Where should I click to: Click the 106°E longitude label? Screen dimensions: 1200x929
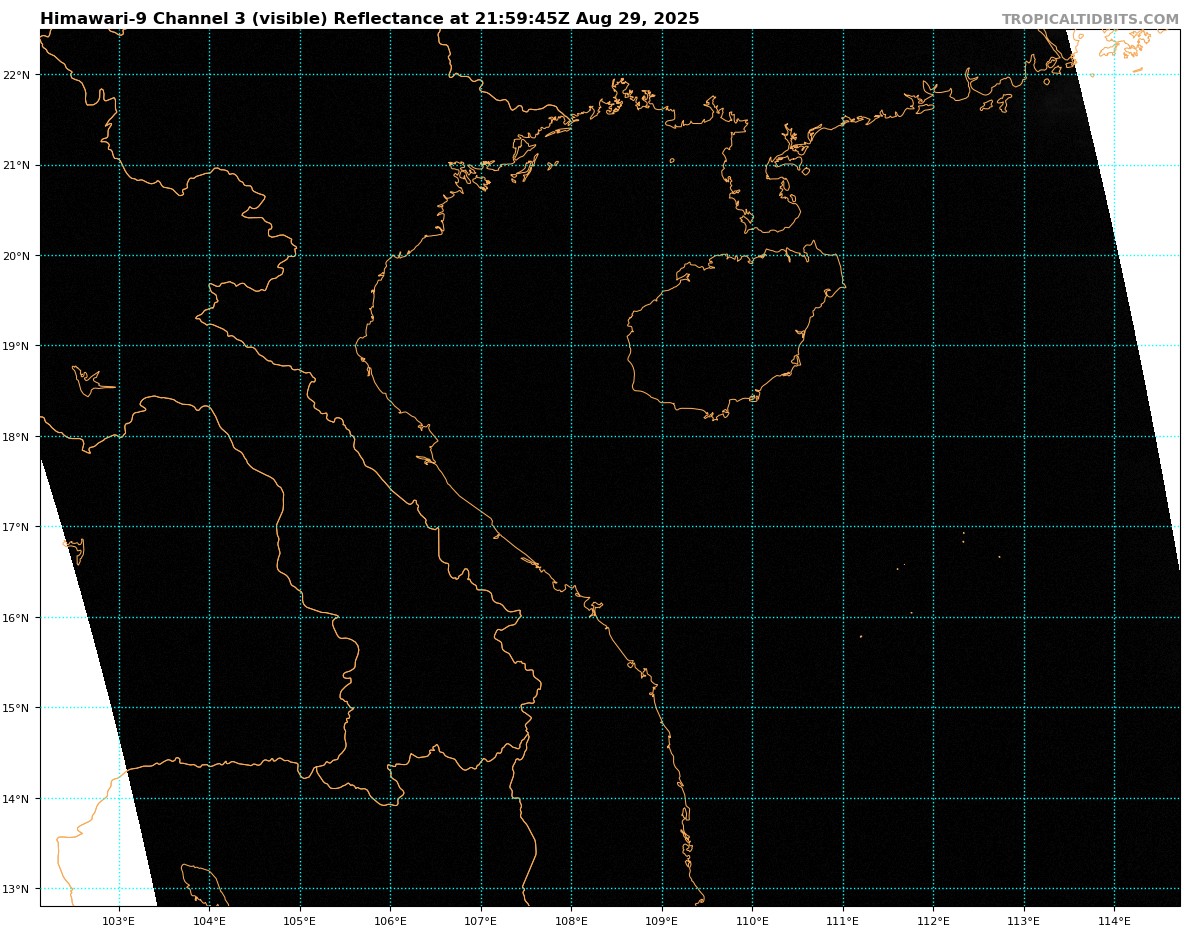coord(390,921)
